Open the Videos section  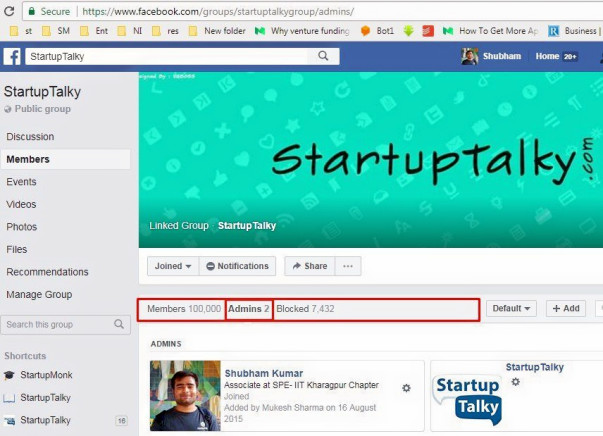(21, 204)
